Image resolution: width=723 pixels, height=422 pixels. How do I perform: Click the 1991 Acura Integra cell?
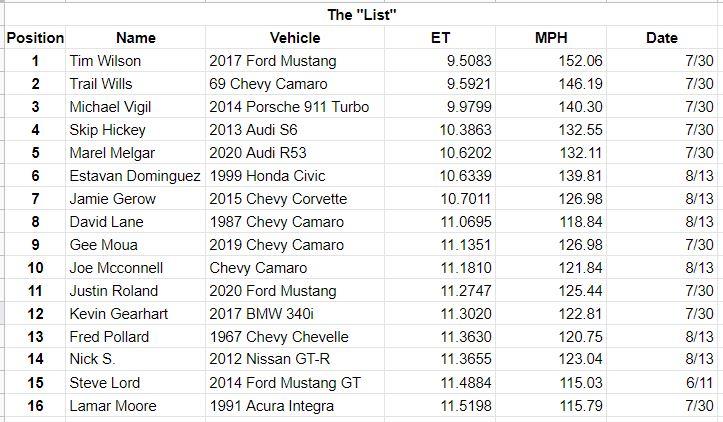[x=295, y=405]
